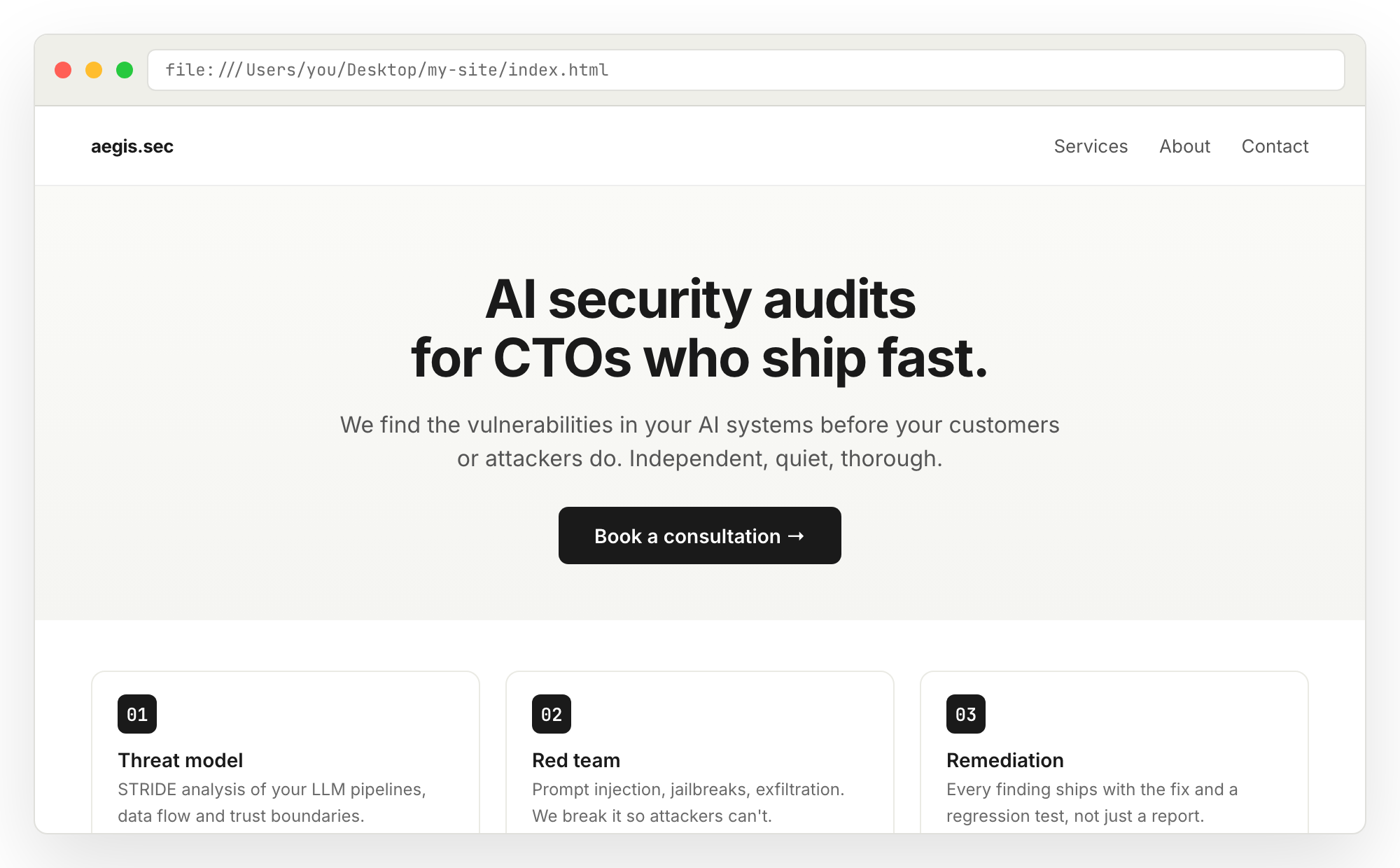This screenshot has width=1400, height=868.
Task: Click the Red team card body
Action: pos(688,802)
